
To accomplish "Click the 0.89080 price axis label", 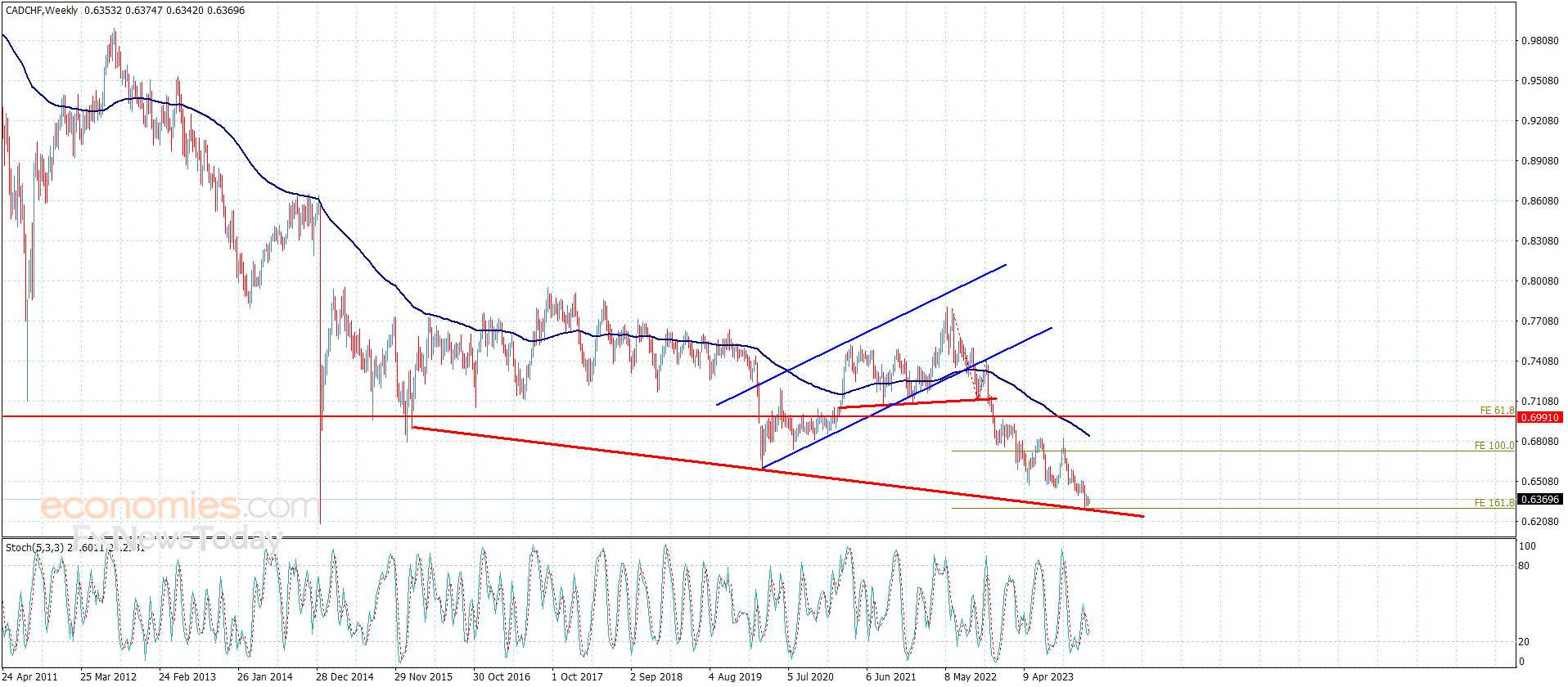I will (1539, 161).
